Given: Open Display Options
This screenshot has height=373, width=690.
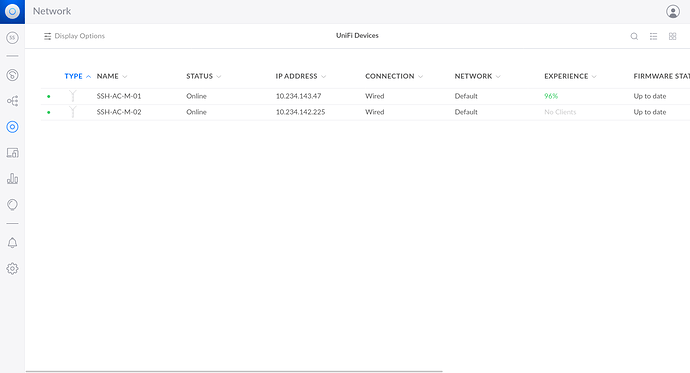Looking at the screenshot, I should [x=74, y=36].
